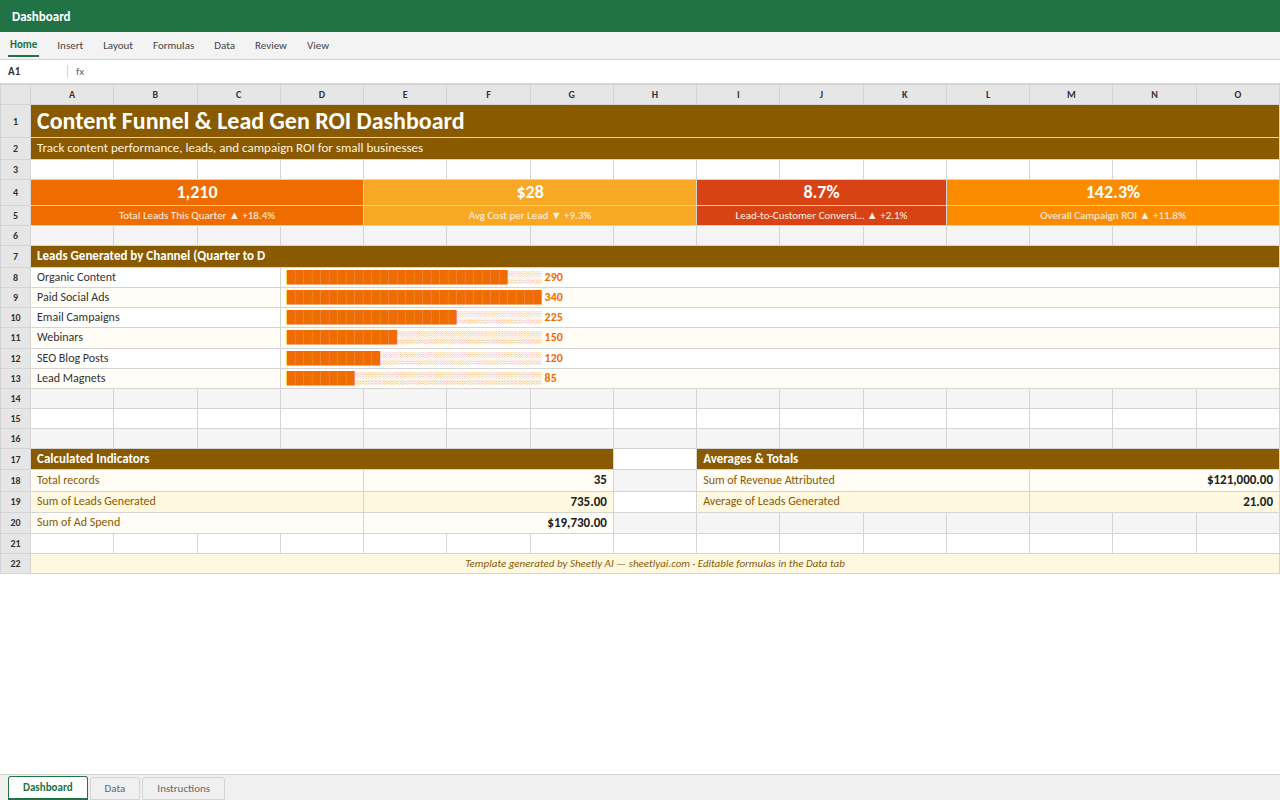The width and height of the screenshot is (1280, 800).
Task: Select column A header
Action: [x=72, y=94]
